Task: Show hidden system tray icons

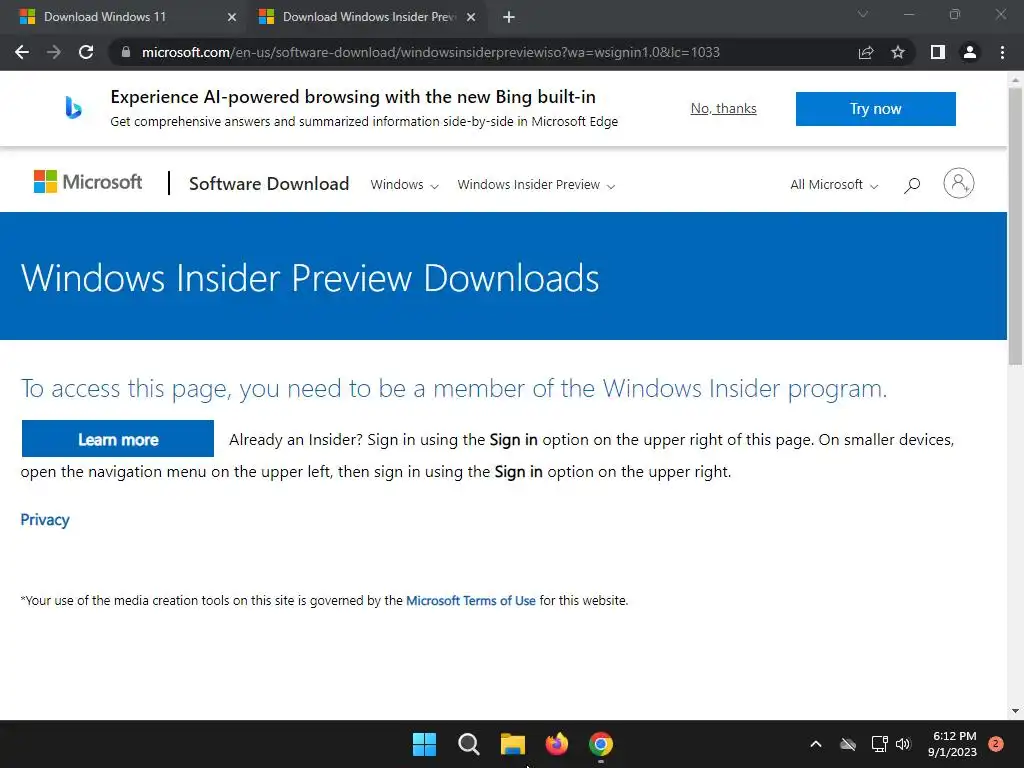Action: [x=816, y=744]
